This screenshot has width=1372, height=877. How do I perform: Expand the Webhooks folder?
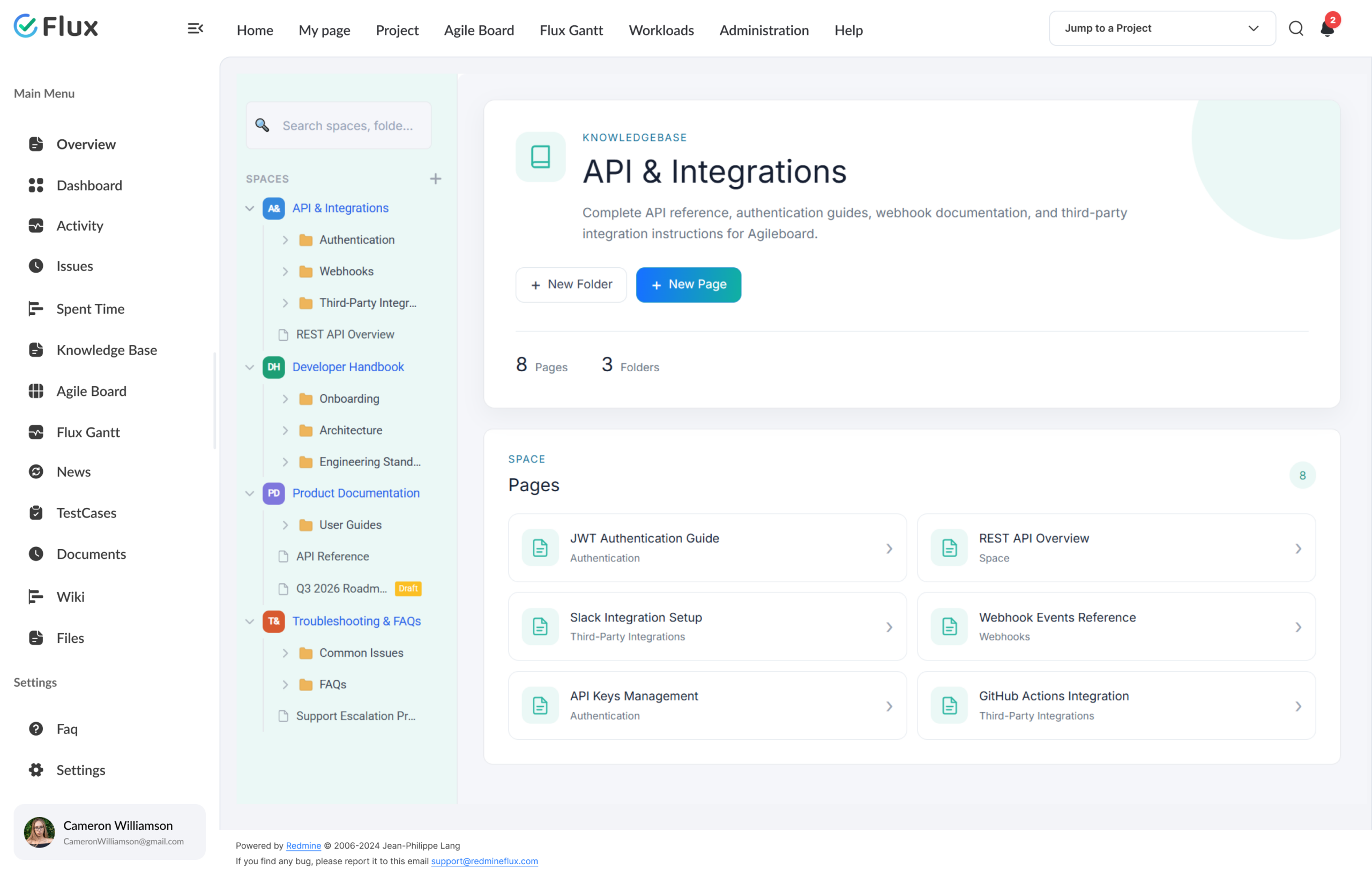pos(286,272)
